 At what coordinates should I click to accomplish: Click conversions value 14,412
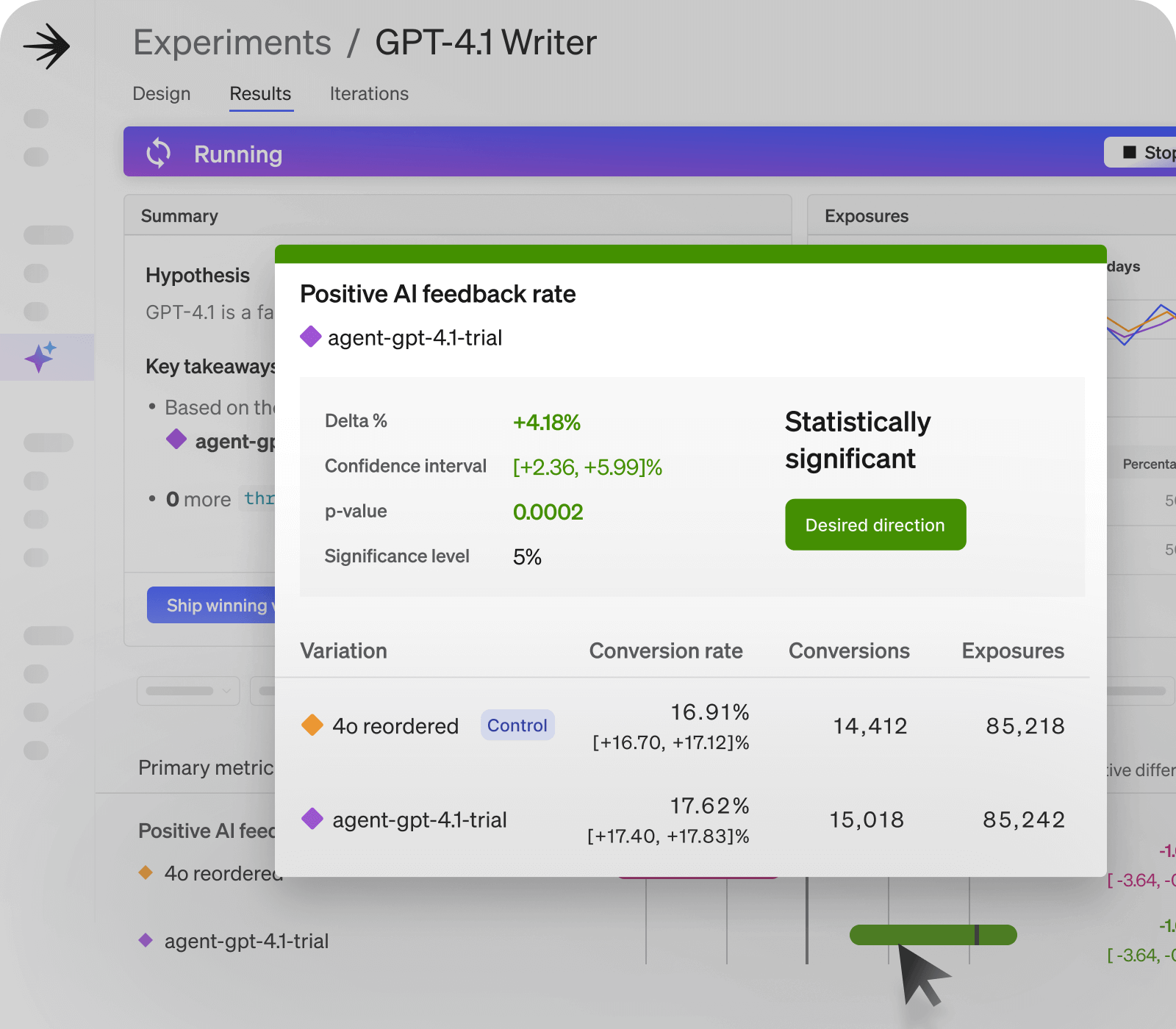(x=870, y=726)
